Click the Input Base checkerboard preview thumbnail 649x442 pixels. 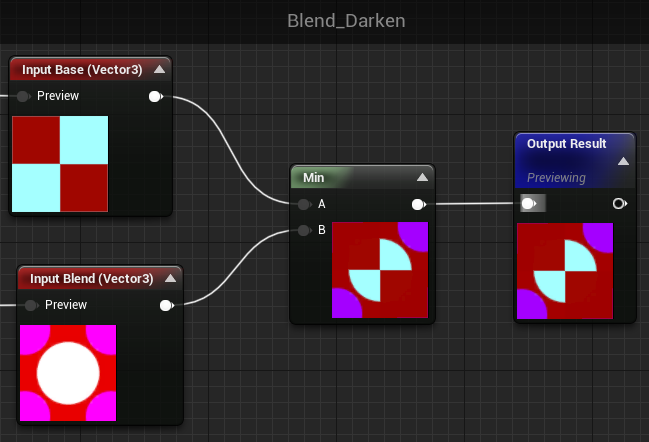60,164
